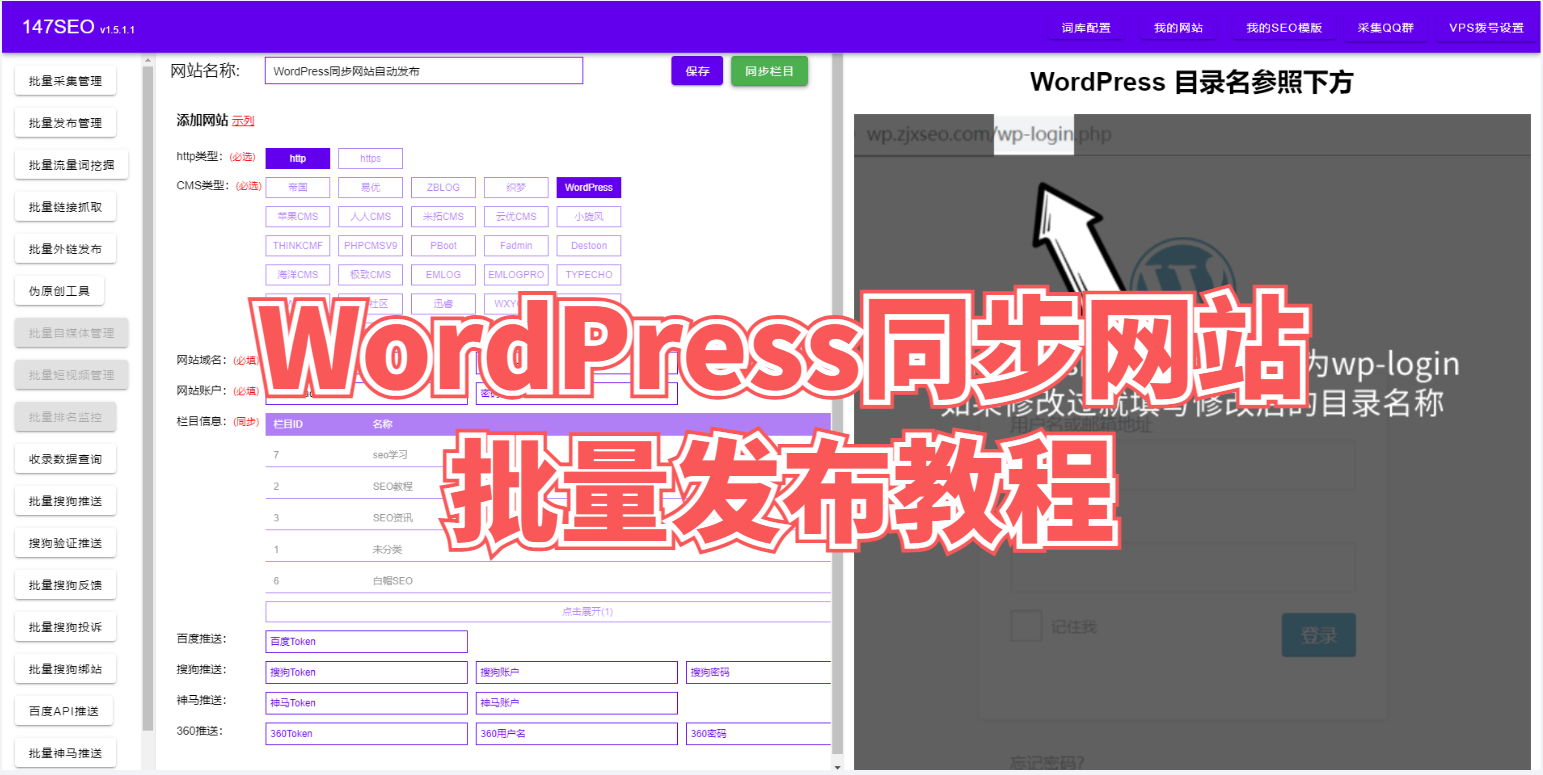Choose 米拓CMS as the CMS type
The width and height of the screenshot is (1543, 775).
[x=443, y=216]
